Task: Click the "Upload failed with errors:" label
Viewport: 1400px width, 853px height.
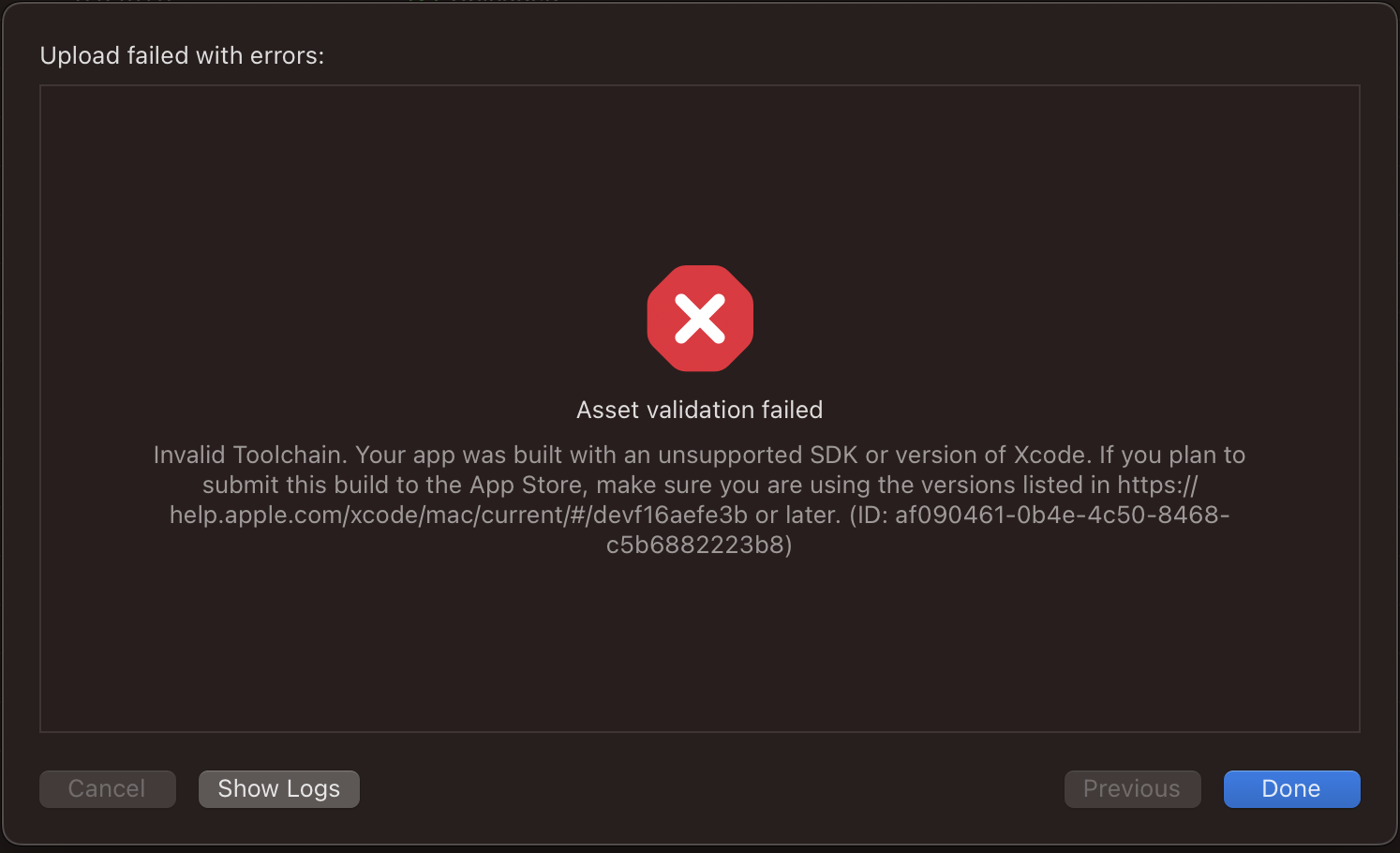Action: coord(182,55)
